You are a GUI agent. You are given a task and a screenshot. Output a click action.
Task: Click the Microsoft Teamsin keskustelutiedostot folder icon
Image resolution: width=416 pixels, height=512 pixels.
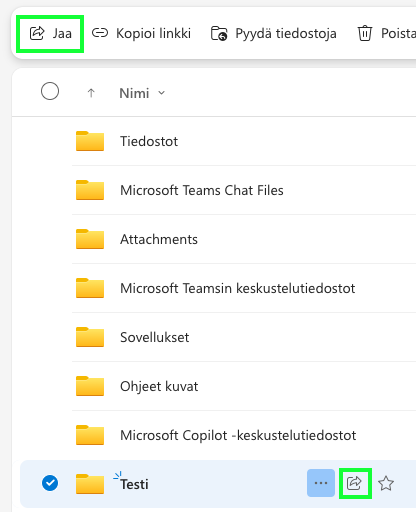pos(90,288)
